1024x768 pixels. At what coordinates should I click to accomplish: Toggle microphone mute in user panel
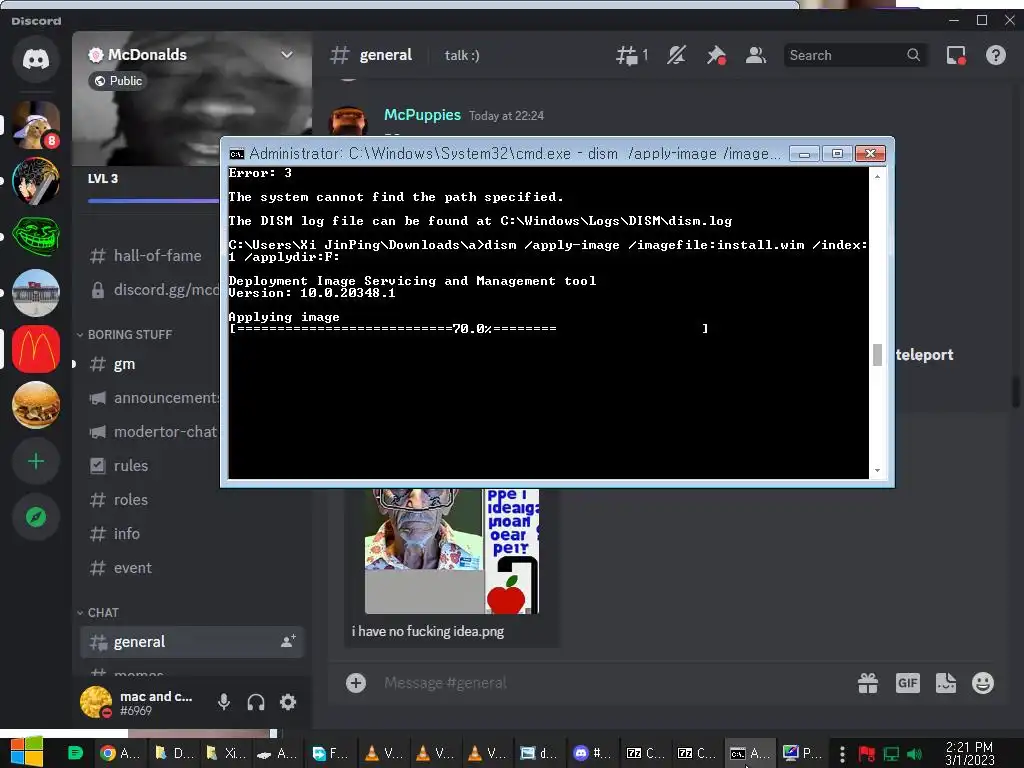[224, 702]
